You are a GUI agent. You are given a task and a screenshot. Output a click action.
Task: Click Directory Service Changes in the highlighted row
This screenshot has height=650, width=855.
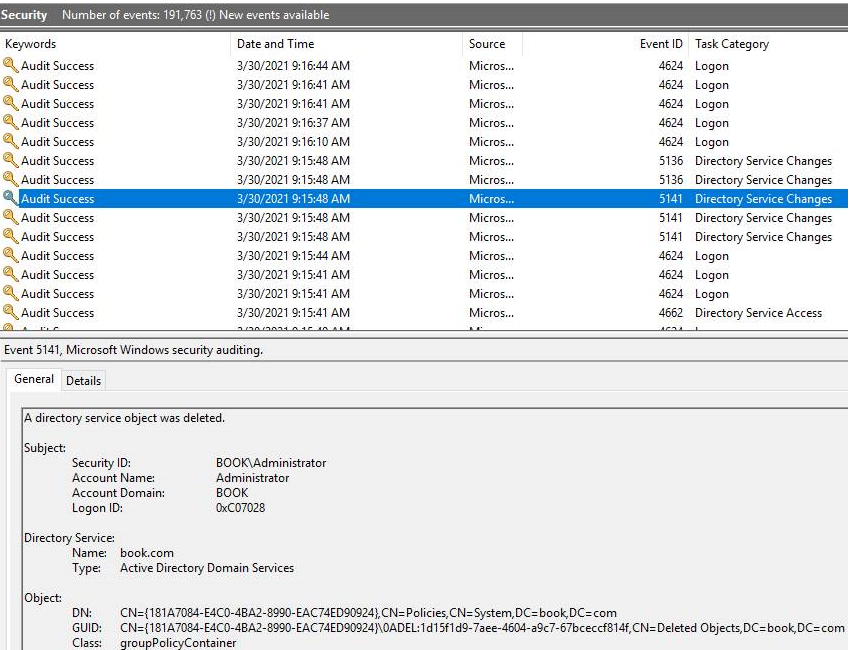763,199
